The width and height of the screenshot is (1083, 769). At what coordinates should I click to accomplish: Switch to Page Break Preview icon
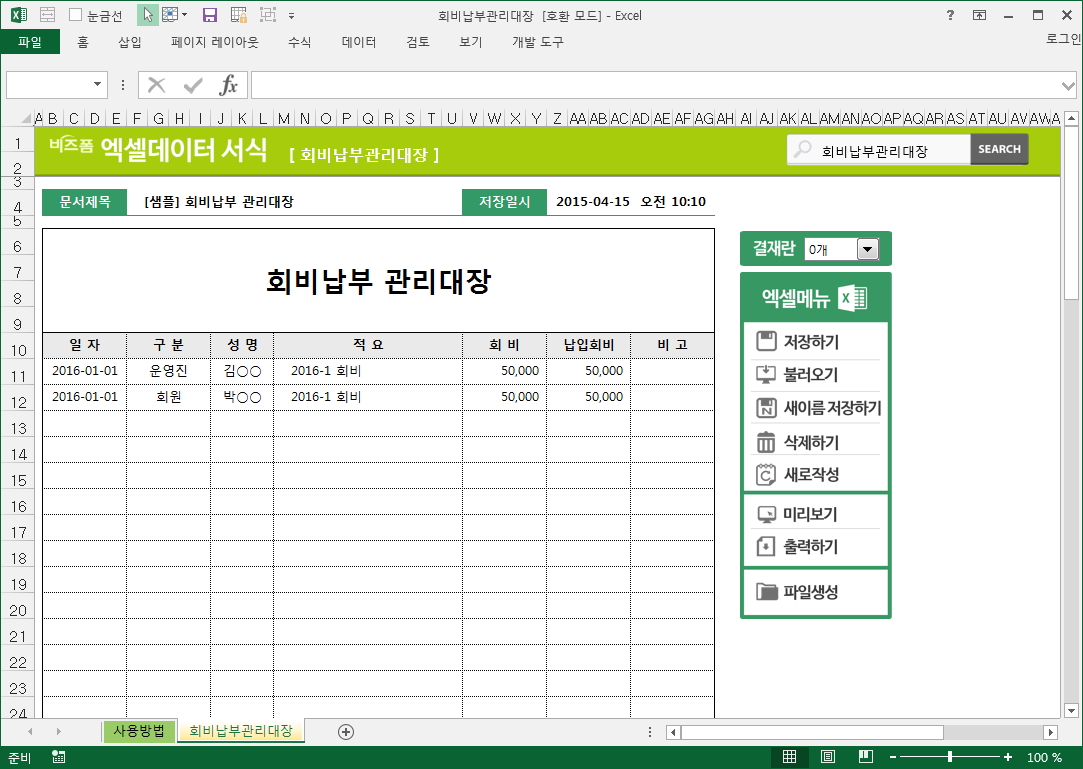pyautogui.click(x=865, y=757)
